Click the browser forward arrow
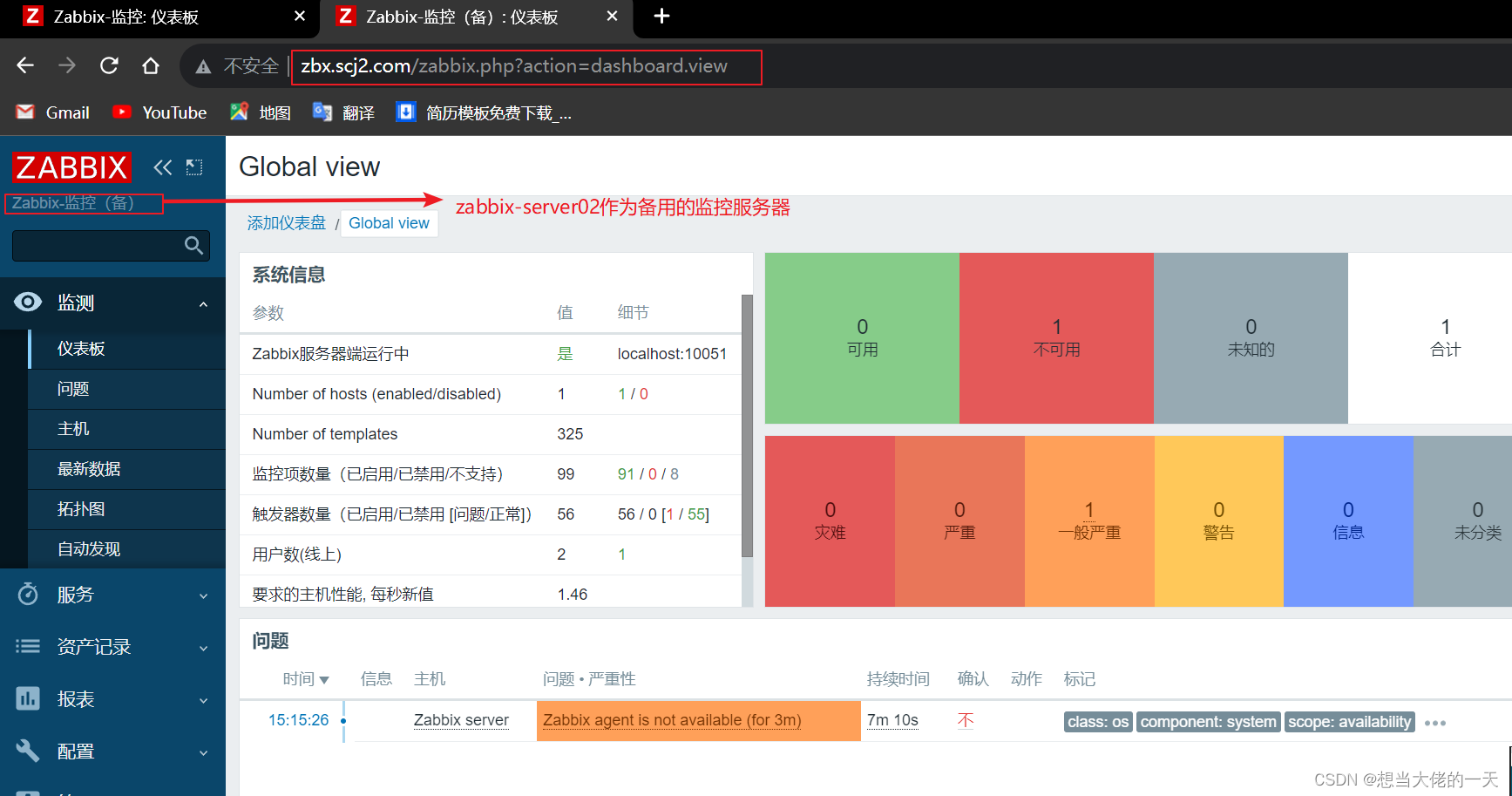Viewport: 1512px width, 796px height. click(67, 65)
